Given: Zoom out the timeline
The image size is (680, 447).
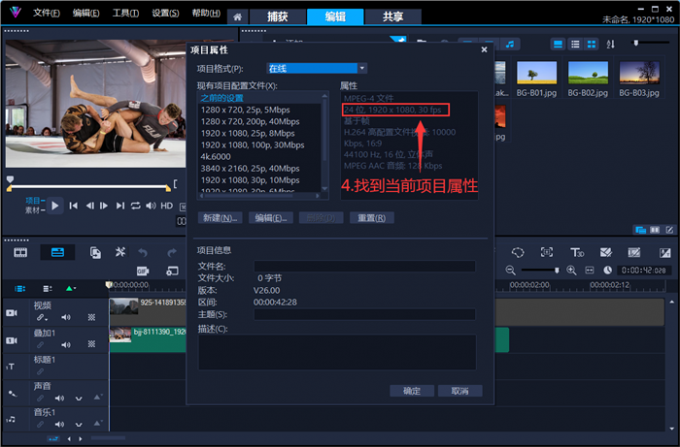Looking at the screenshot, I should point(510,271).
